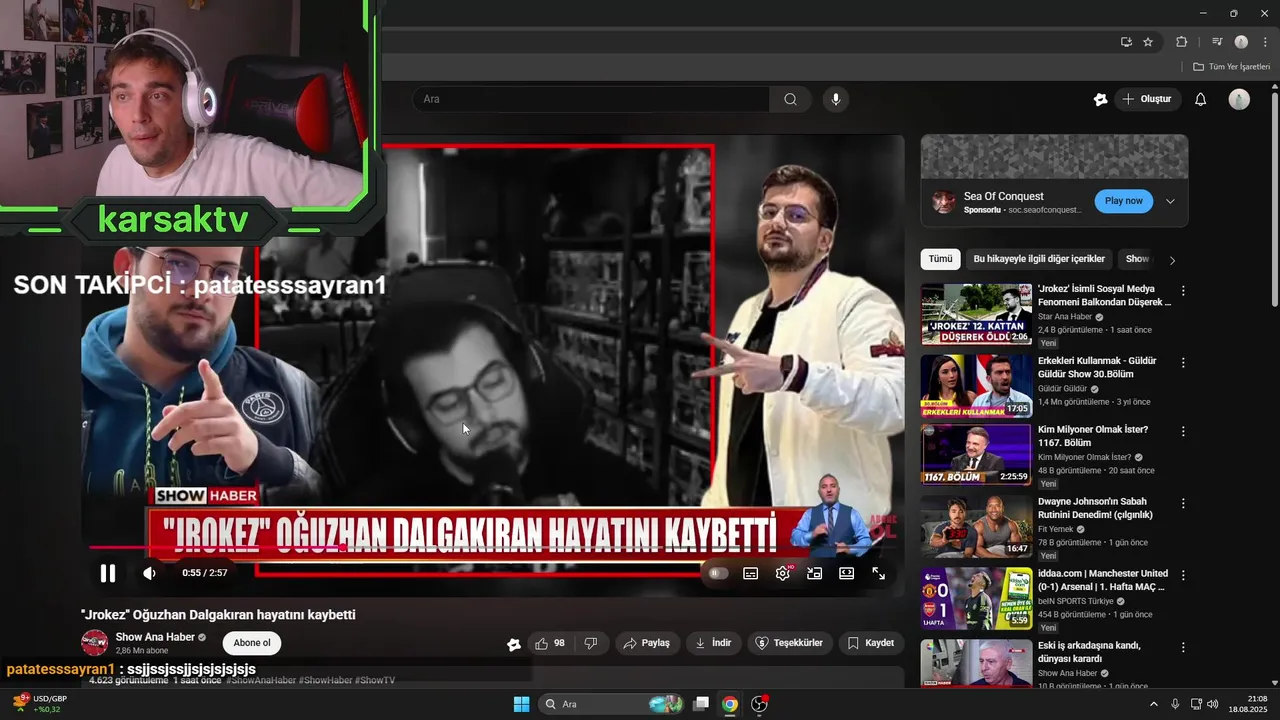Enable theater mode in the player

[x=847, y=573]
